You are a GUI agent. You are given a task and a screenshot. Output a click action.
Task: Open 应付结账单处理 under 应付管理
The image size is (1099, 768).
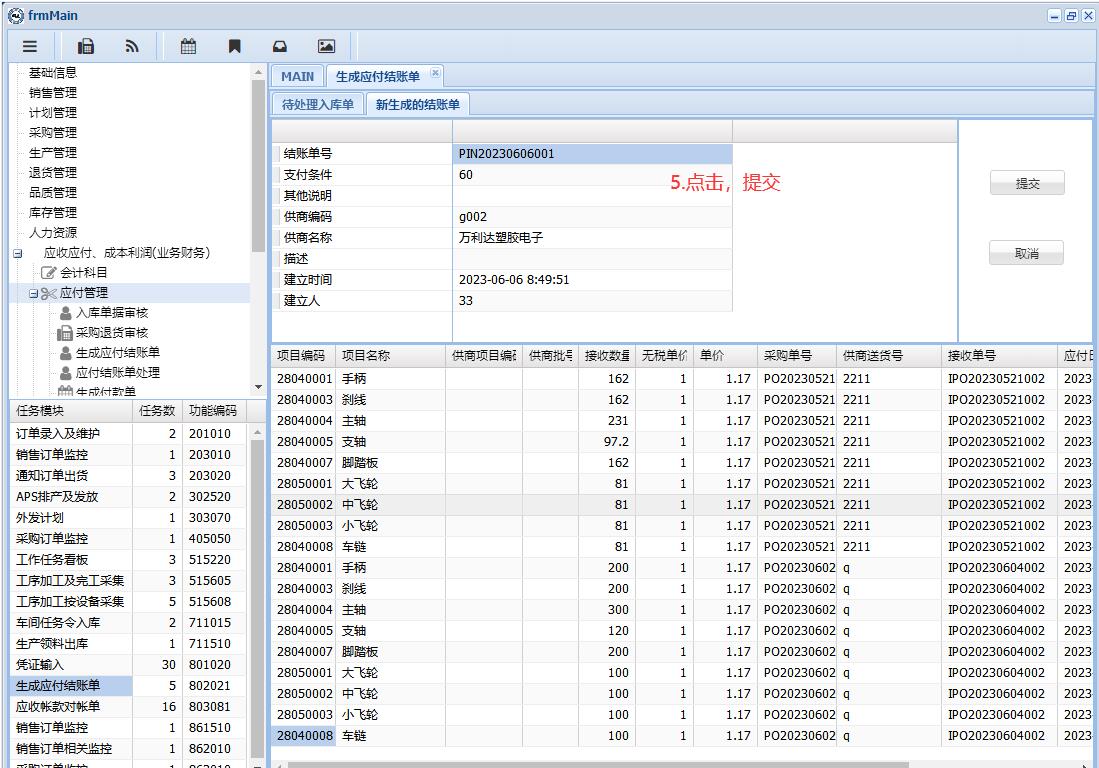pos(118,373)
